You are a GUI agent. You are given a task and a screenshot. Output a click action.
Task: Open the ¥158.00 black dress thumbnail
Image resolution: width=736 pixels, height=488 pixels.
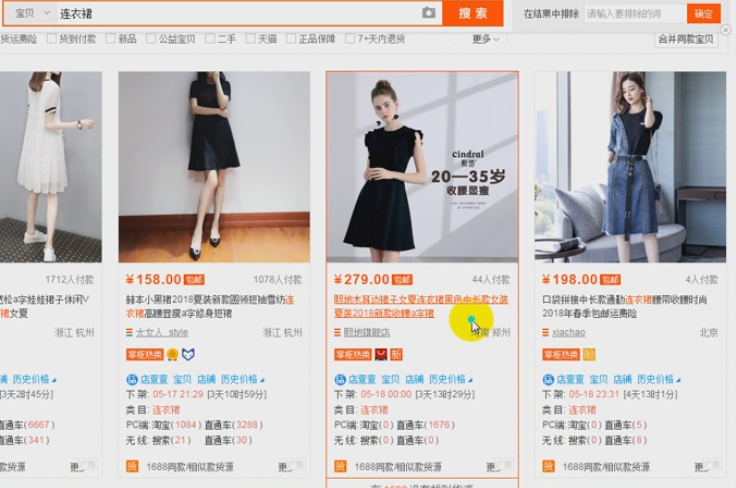(214, 167)
